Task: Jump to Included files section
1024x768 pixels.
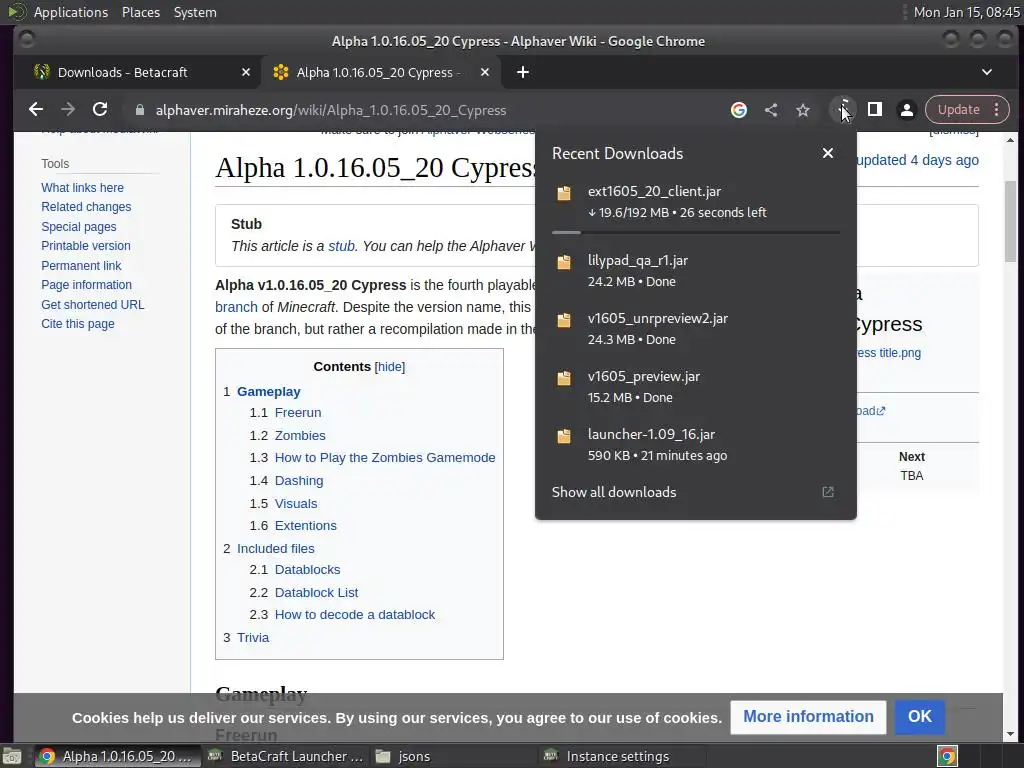Action: (x=276, y=549)
